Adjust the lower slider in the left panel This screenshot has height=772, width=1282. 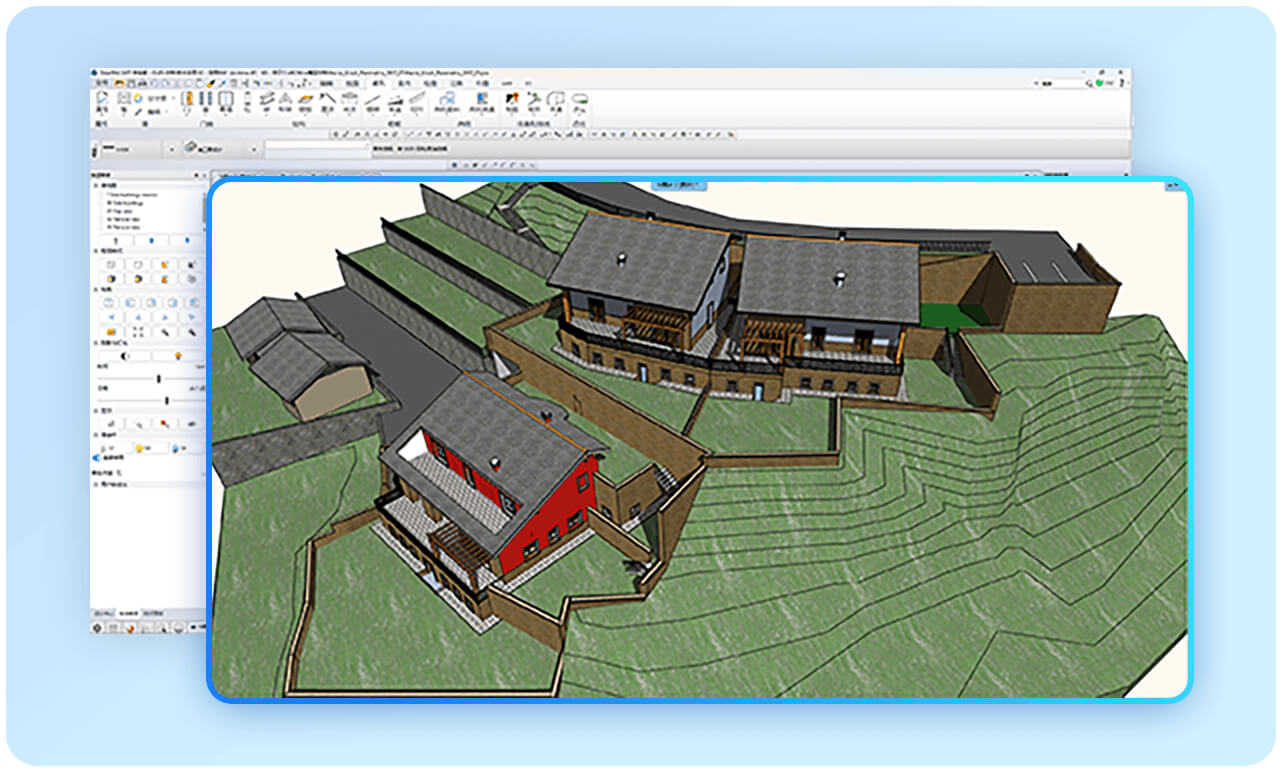point(167,400)
